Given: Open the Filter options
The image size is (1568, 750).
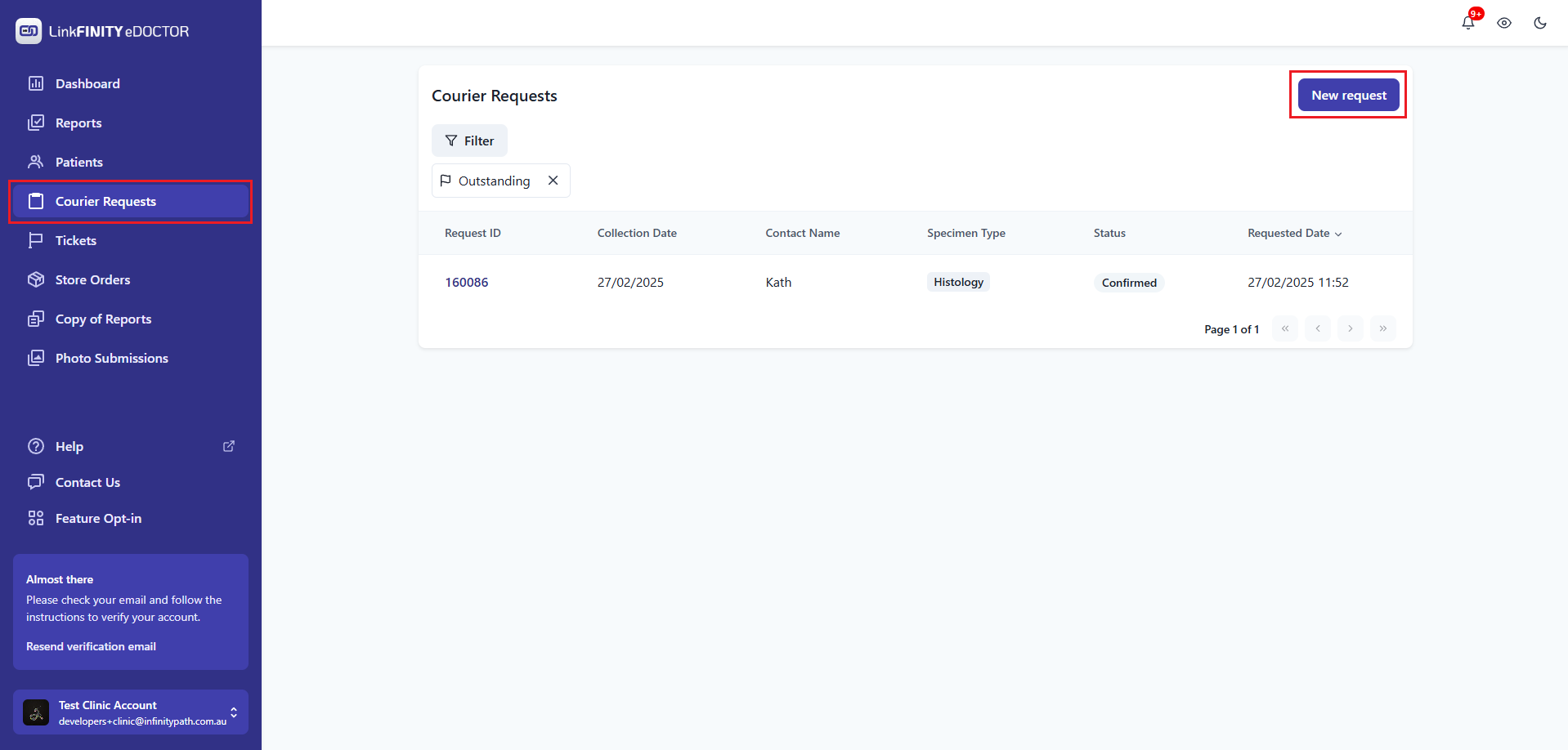Looking at the screenshot, I should (x=469, y=141).
